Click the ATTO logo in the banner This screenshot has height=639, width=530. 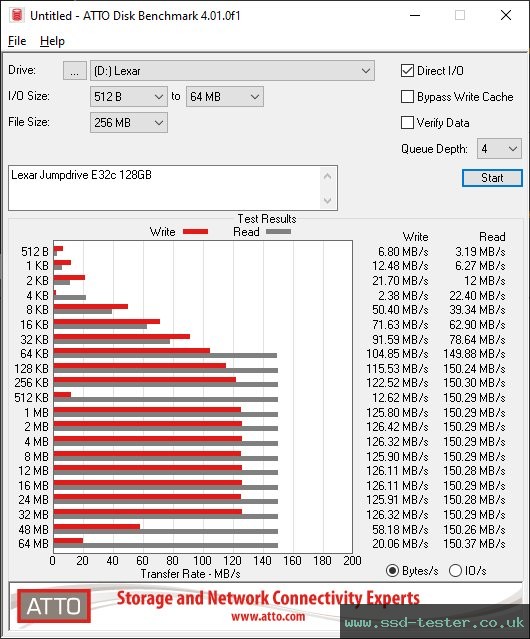(x=54, y=606)
